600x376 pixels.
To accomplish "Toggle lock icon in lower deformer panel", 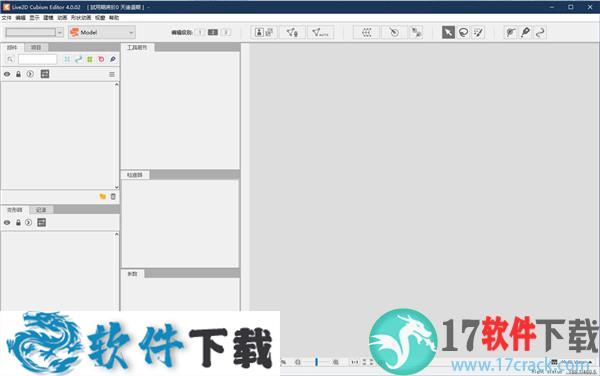I will (x=18, y=222).
